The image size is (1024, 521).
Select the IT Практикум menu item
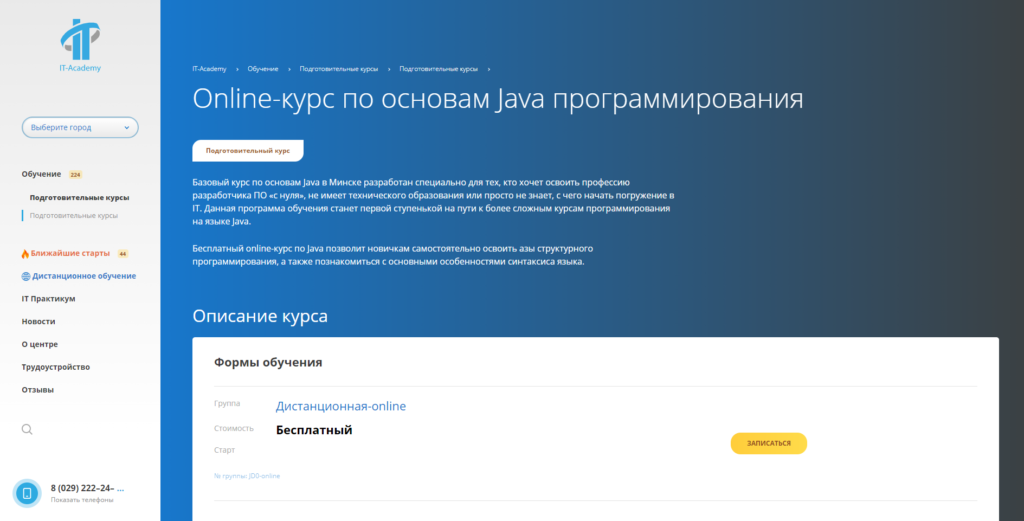pyautogui.click(x=48, y=299)
